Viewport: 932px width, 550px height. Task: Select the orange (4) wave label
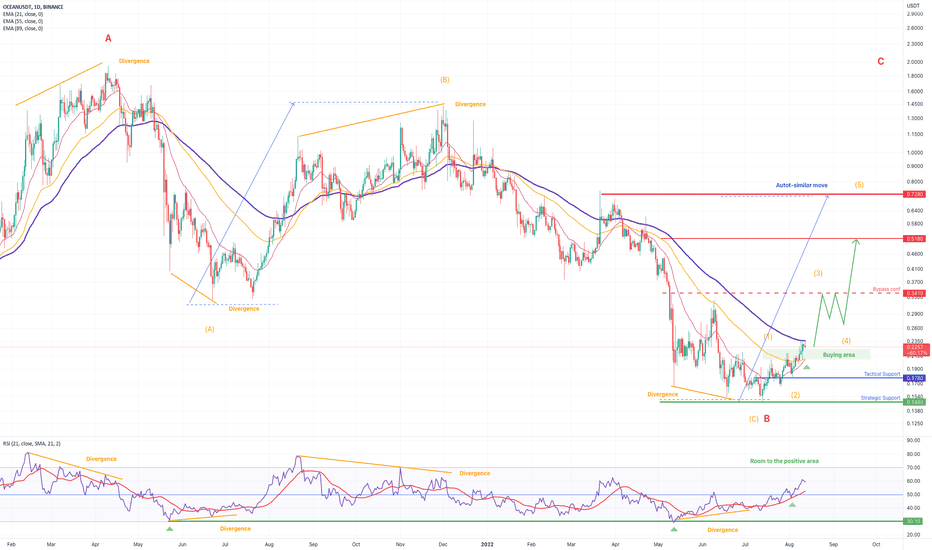[x=846, y=341]
